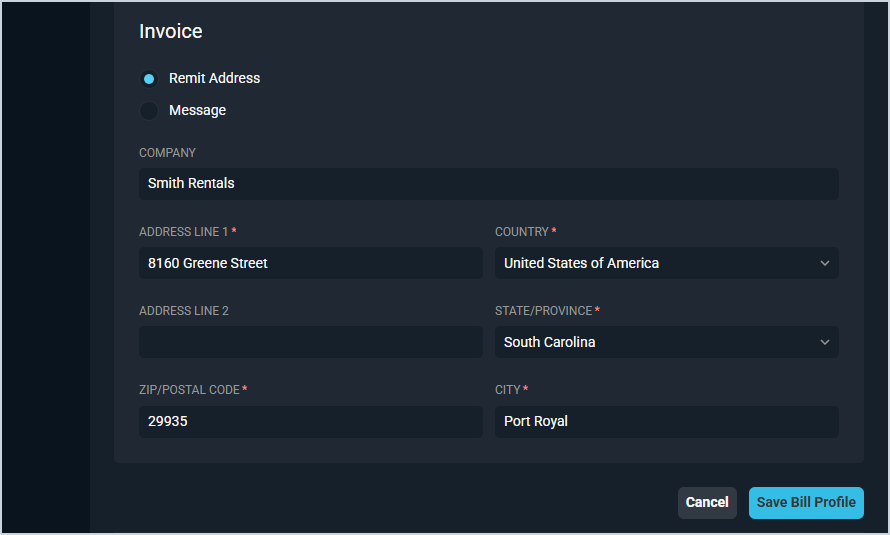Click the chevron arrow on State/Province selector
Image resolution: width=890 pixels, height=535 pixels.
click(825, 342)
